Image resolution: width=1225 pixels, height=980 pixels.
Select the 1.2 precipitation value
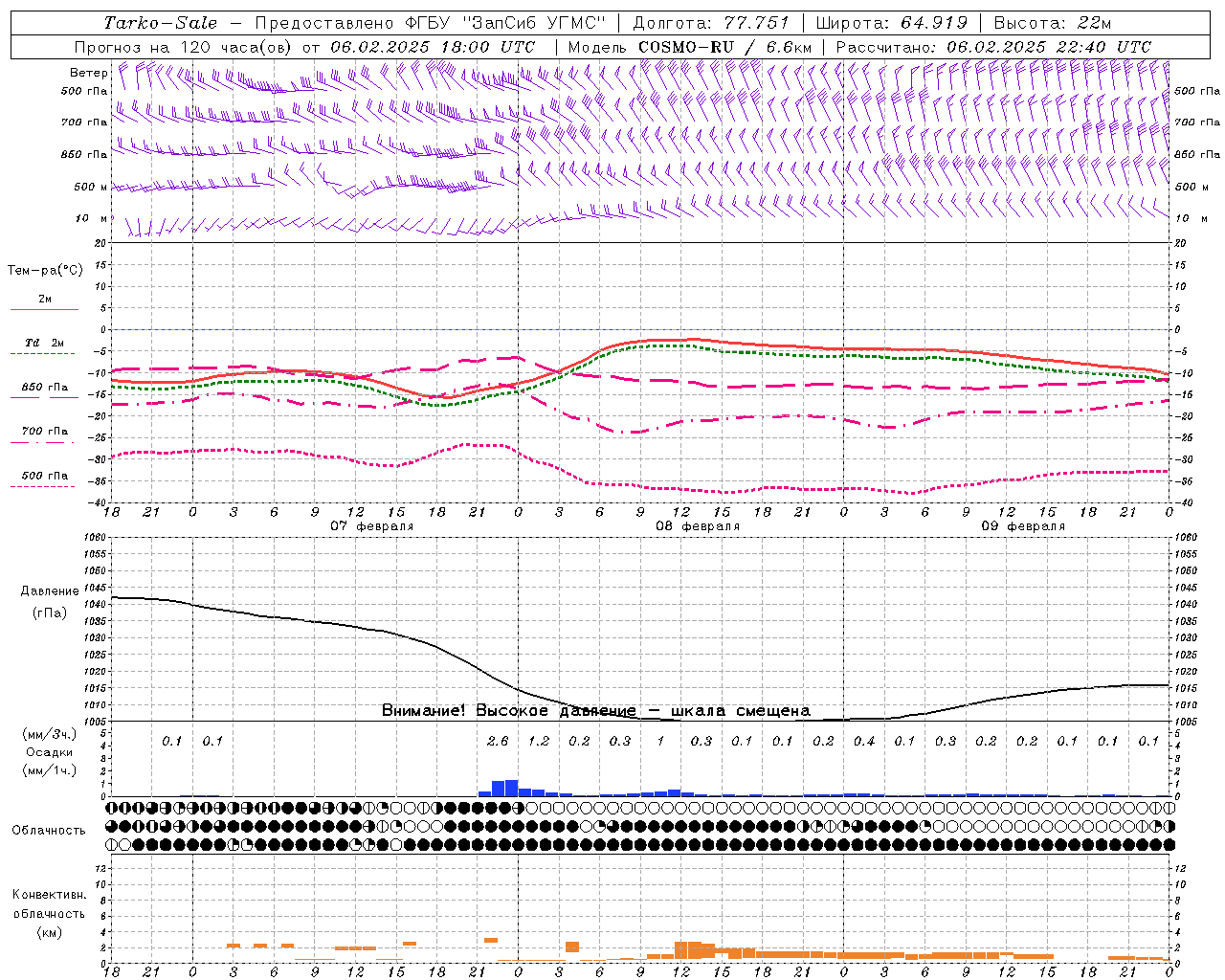click(539, 741)
